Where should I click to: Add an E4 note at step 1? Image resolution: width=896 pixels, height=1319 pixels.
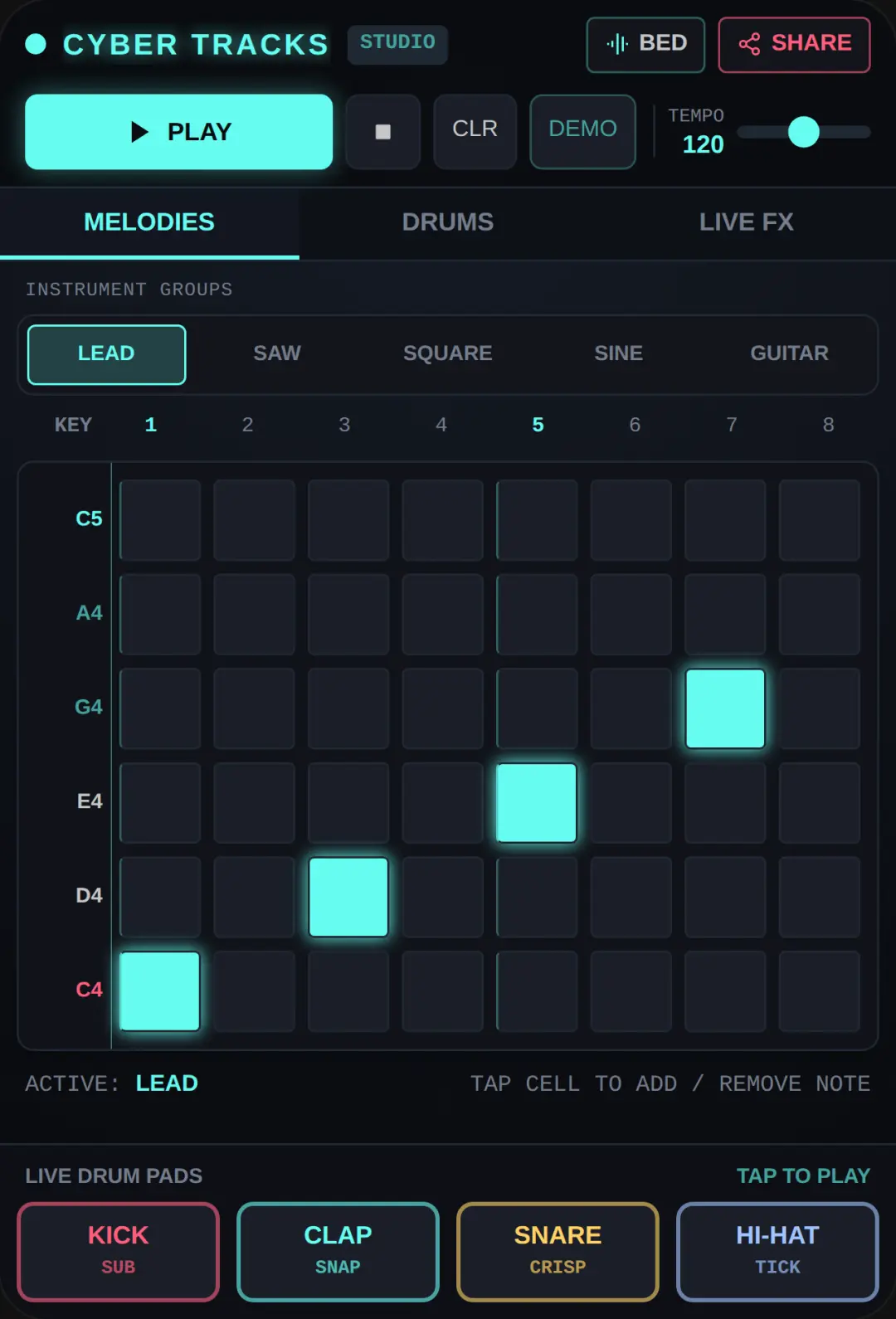pos(160,803)
